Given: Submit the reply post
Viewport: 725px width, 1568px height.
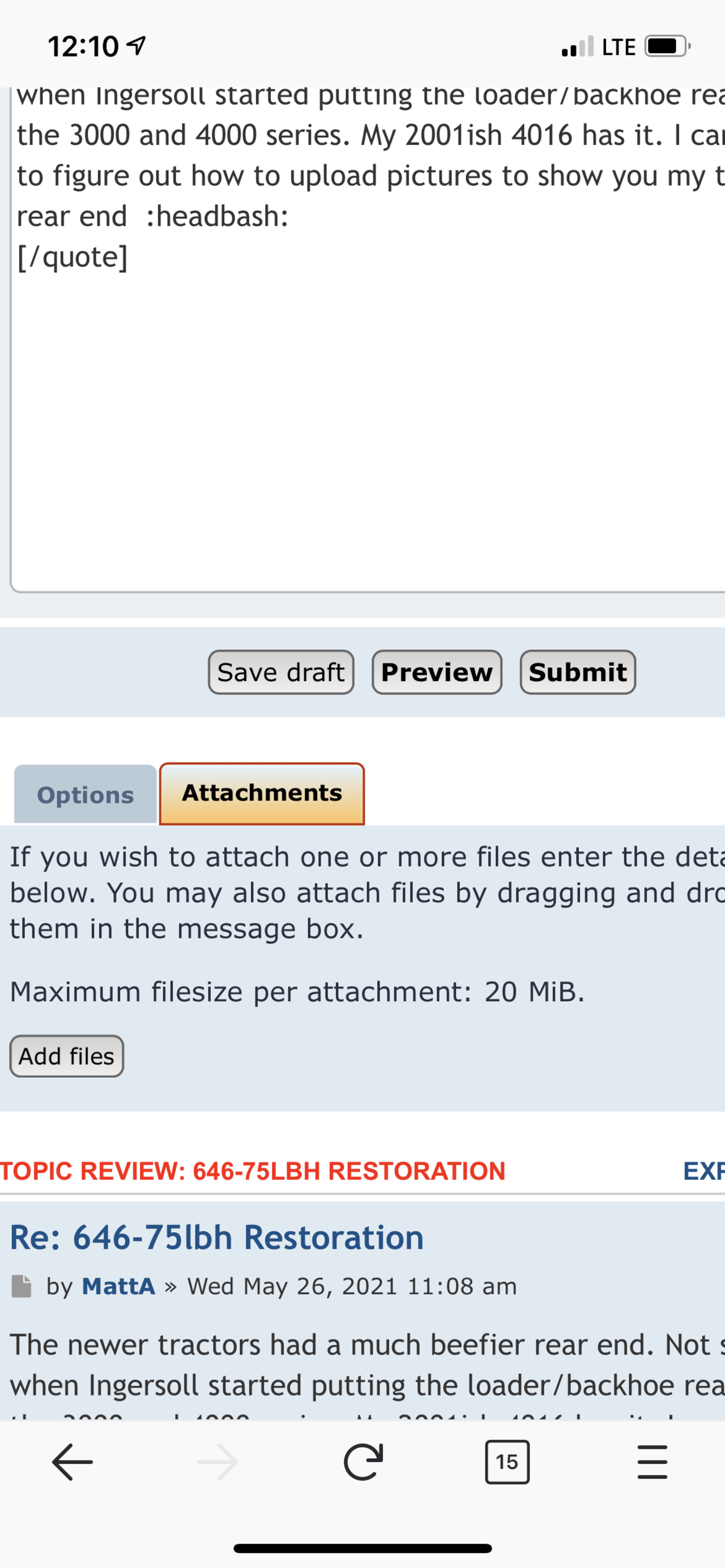Looking at the screenshot, I should point(578,672).
